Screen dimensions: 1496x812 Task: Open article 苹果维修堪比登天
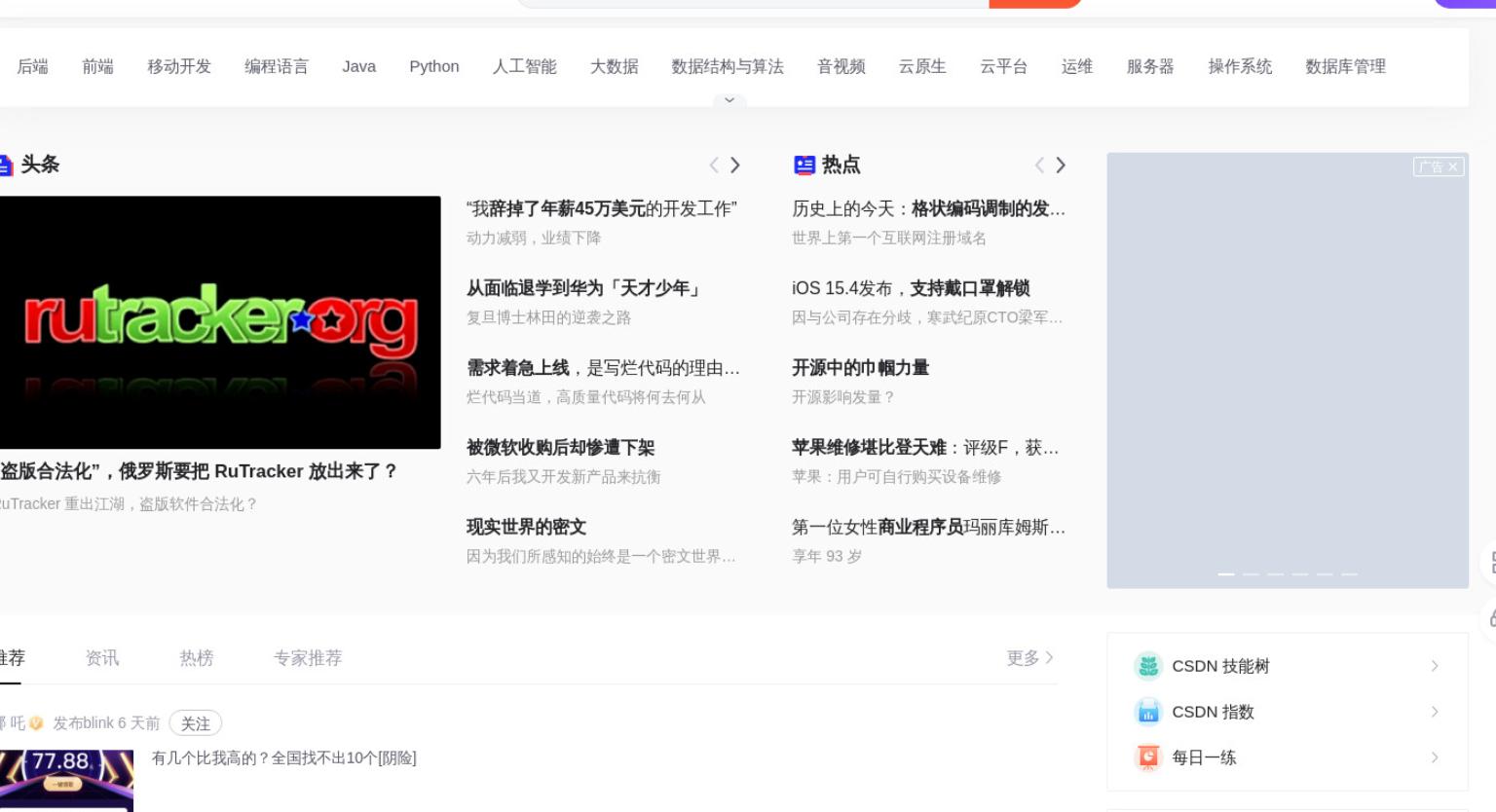pyautogui.click(x=925, y=448)
